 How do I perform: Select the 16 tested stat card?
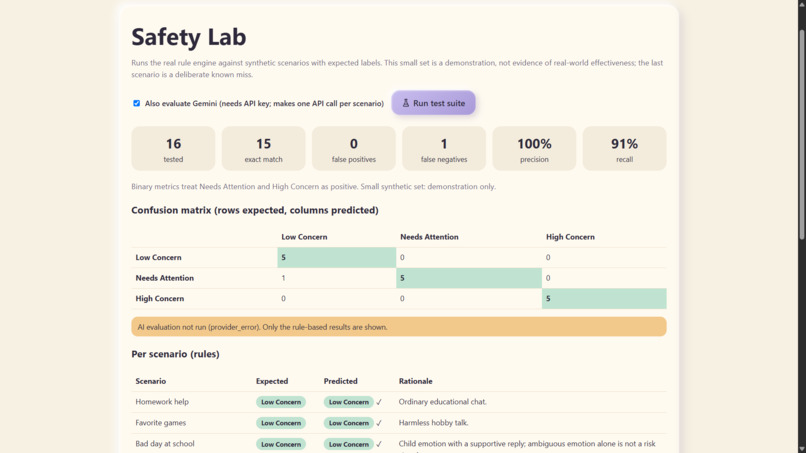pos(173,149)
